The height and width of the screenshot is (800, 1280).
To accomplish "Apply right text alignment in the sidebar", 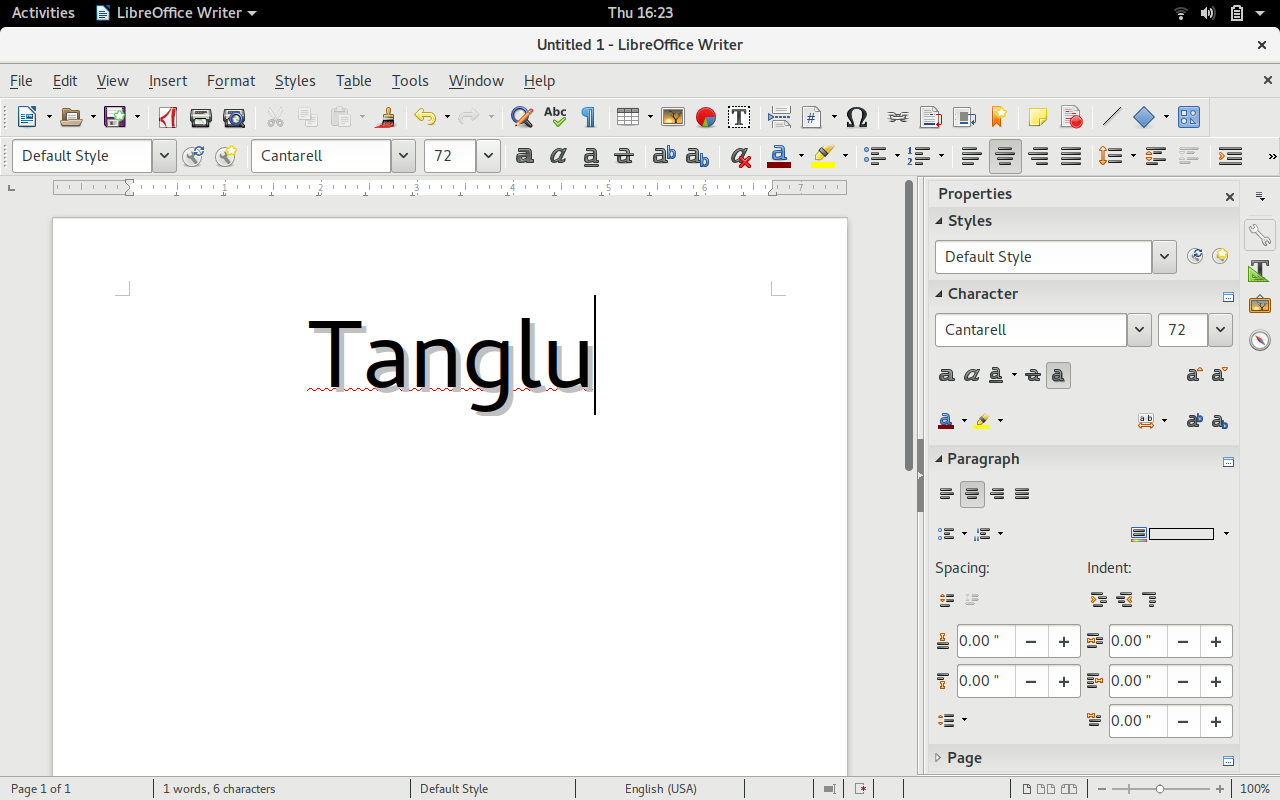I will click(x=997, y=493).
